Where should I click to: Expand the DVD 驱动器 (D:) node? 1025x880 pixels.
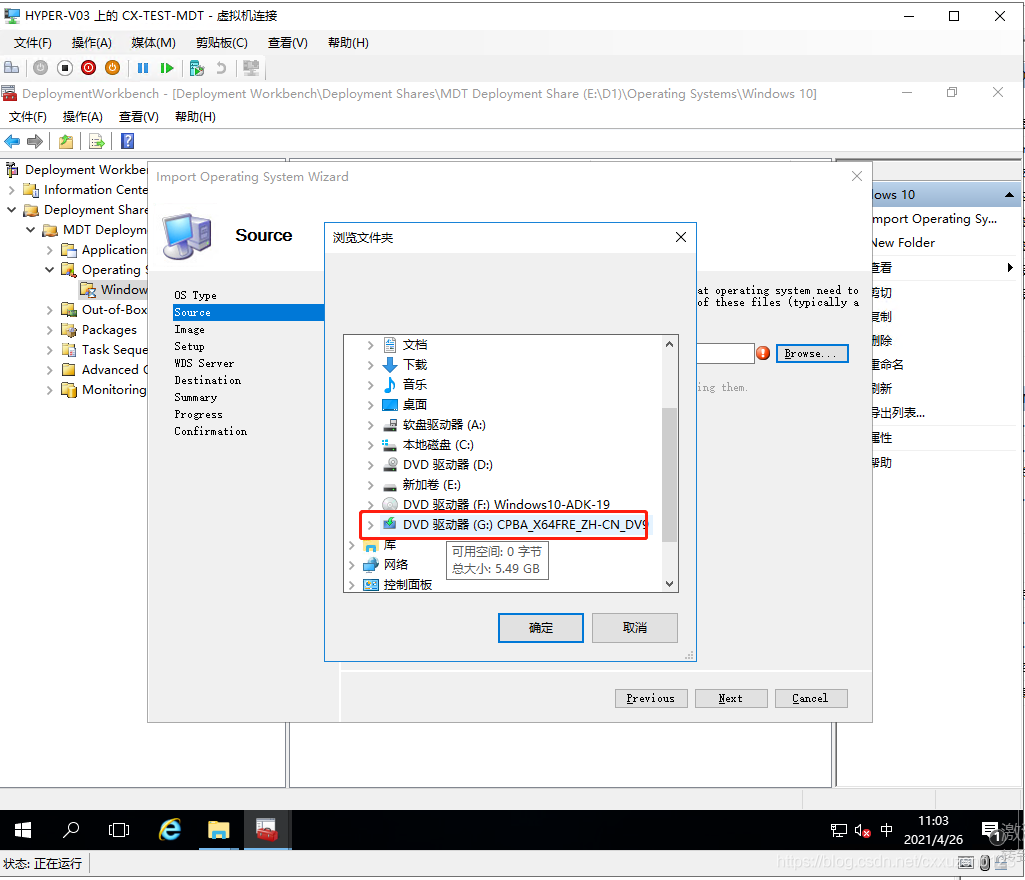point(371,465)
